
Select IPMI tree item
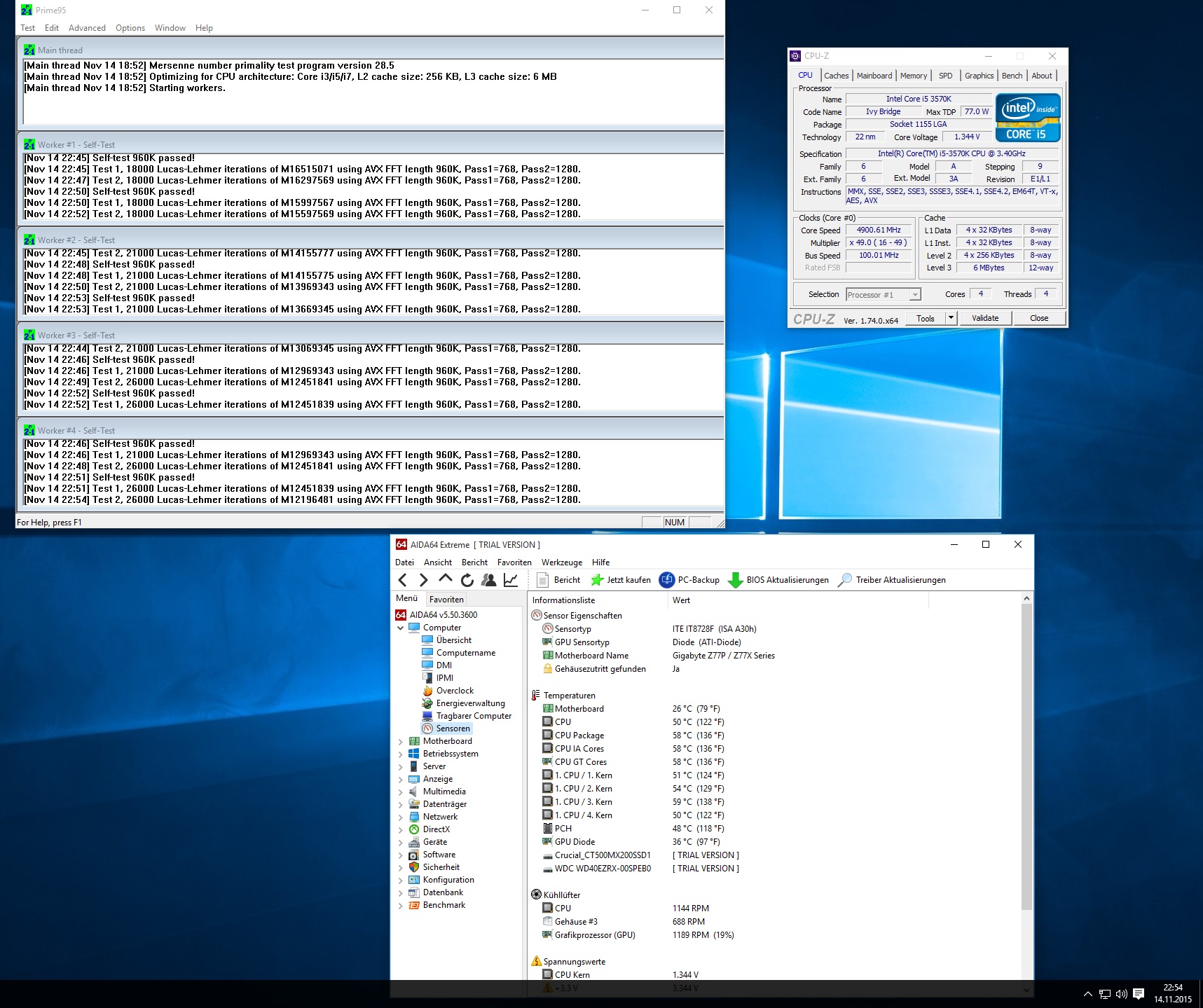pos(437,678)
